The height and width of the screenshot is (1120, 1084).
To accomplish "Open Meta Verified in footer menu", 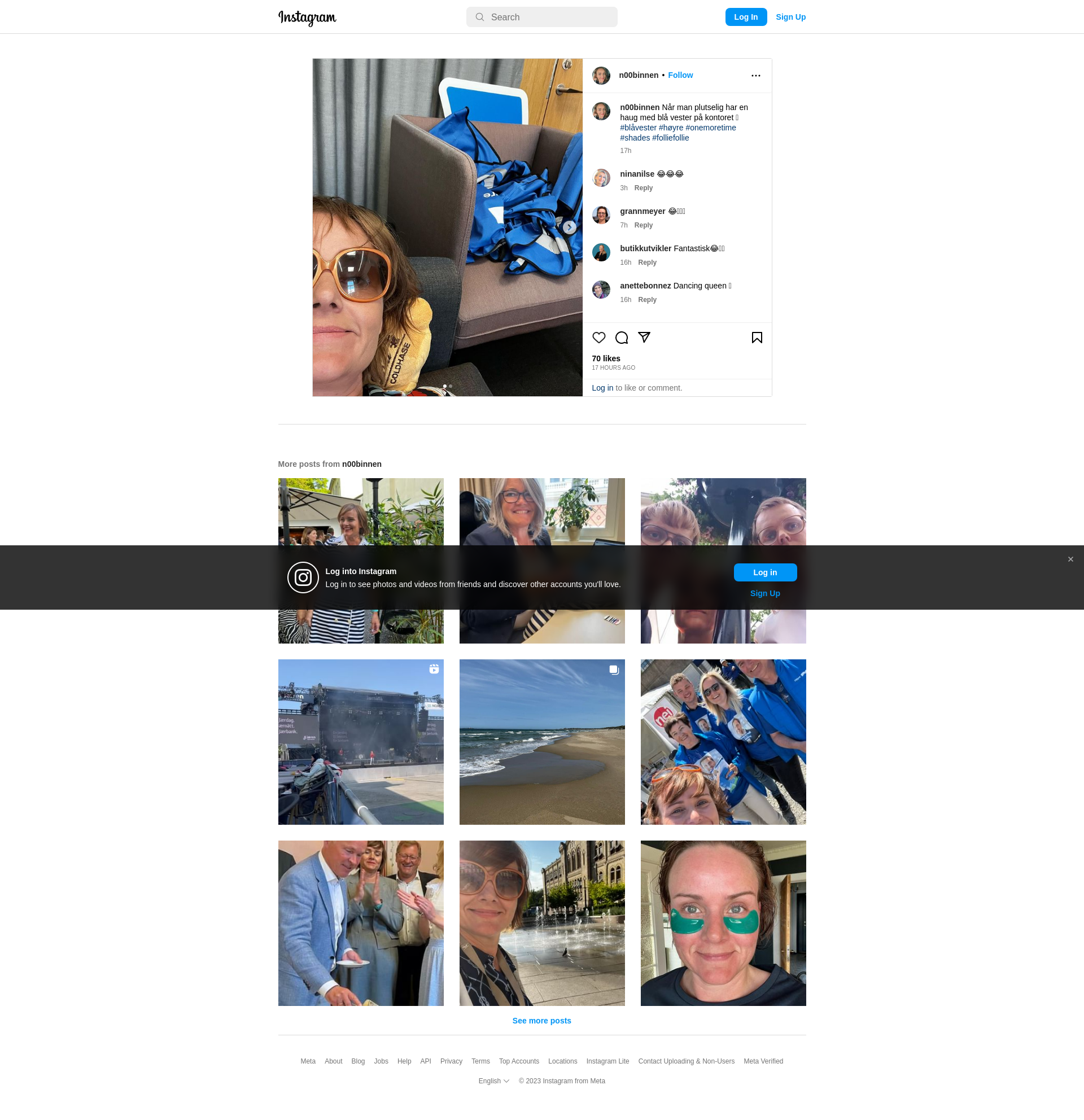I will [x=763, y=1061].
